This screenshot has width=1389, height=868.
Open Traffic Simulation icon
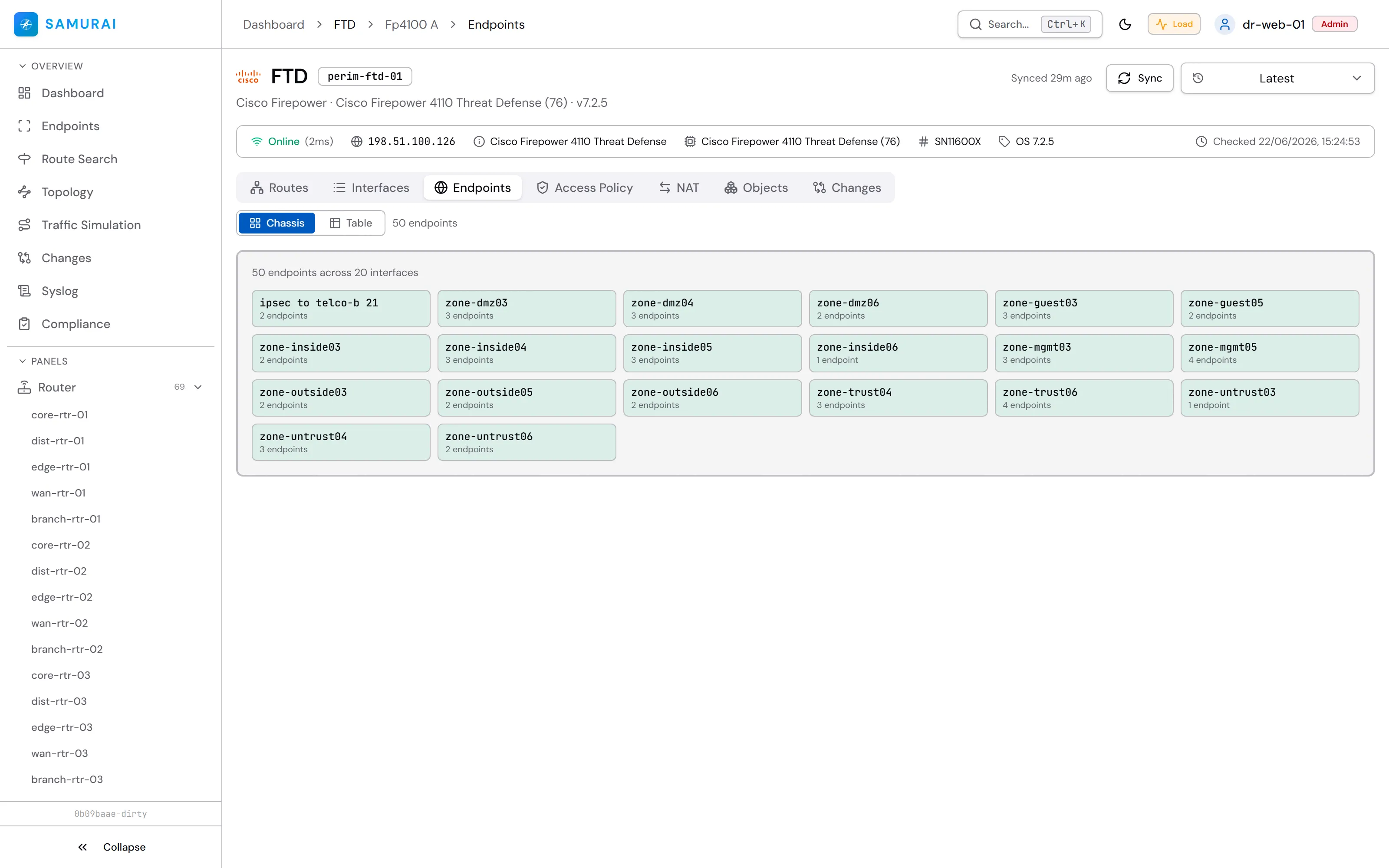coord(24,225)
